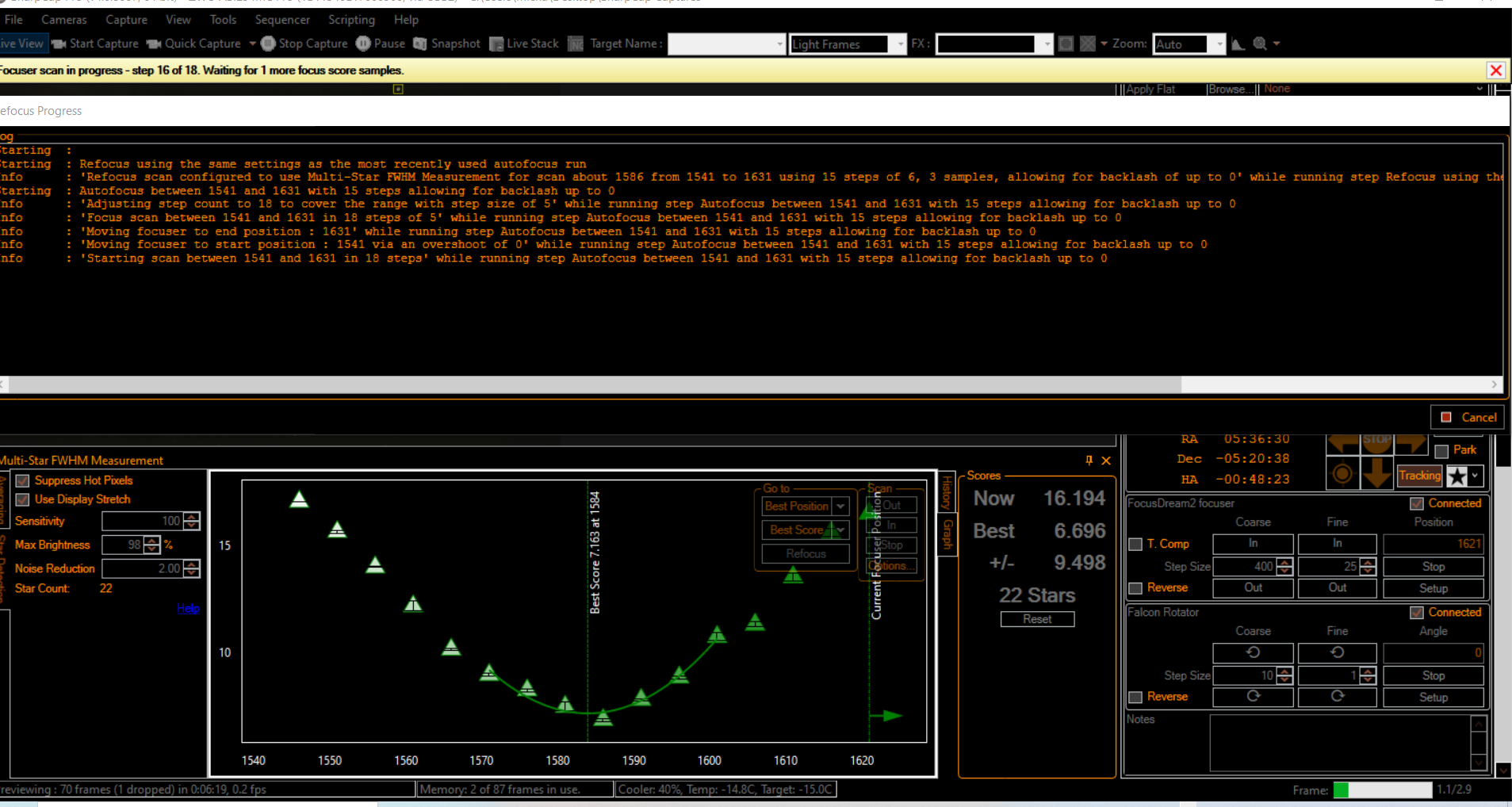Toggle Use Display Stretch checkbox
This screenshot has height=807, width=1512.
pos(22,499)
